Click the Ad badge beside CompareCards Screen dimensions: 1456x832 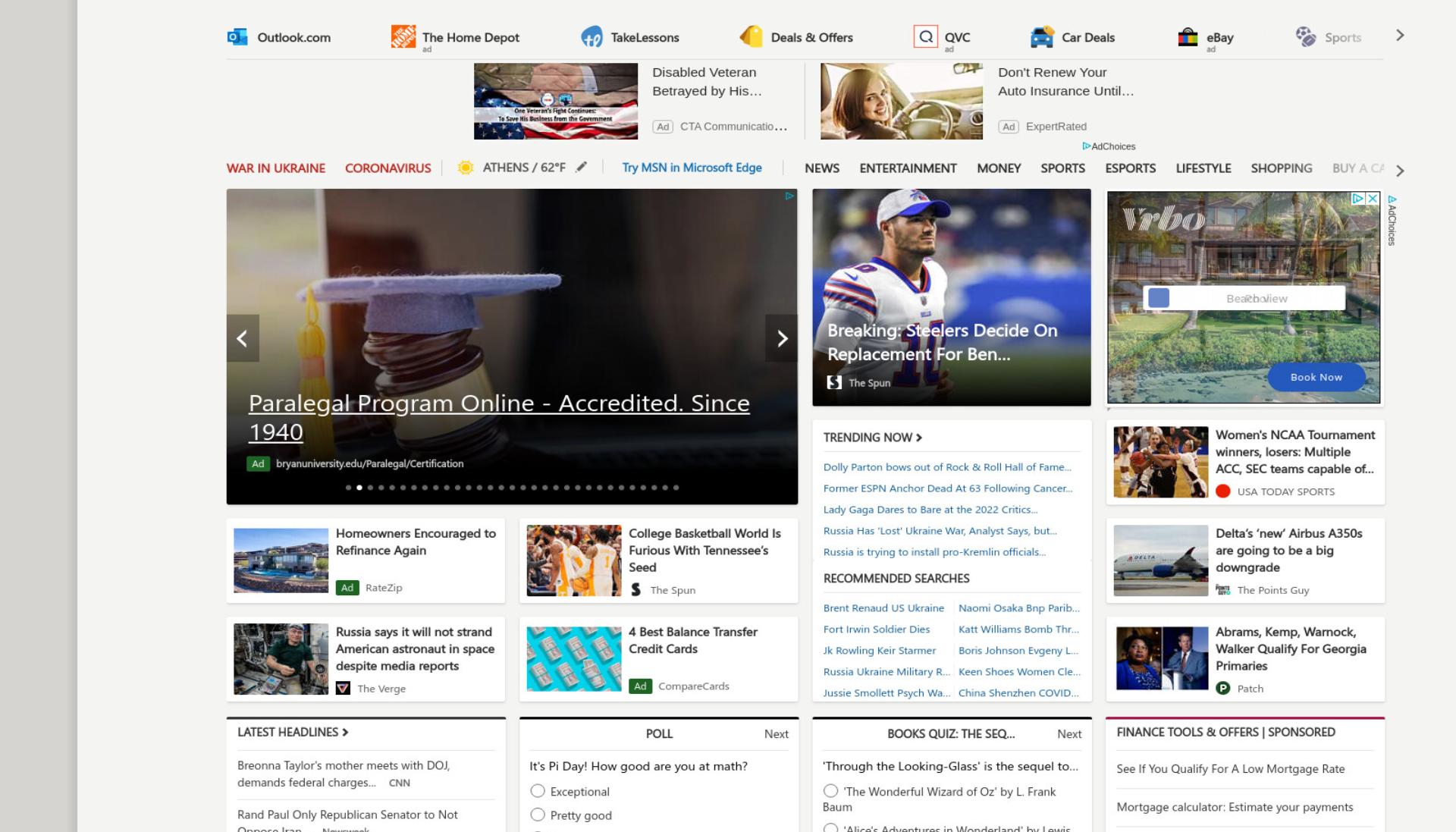pyautogui.click(x=640, y=686)
